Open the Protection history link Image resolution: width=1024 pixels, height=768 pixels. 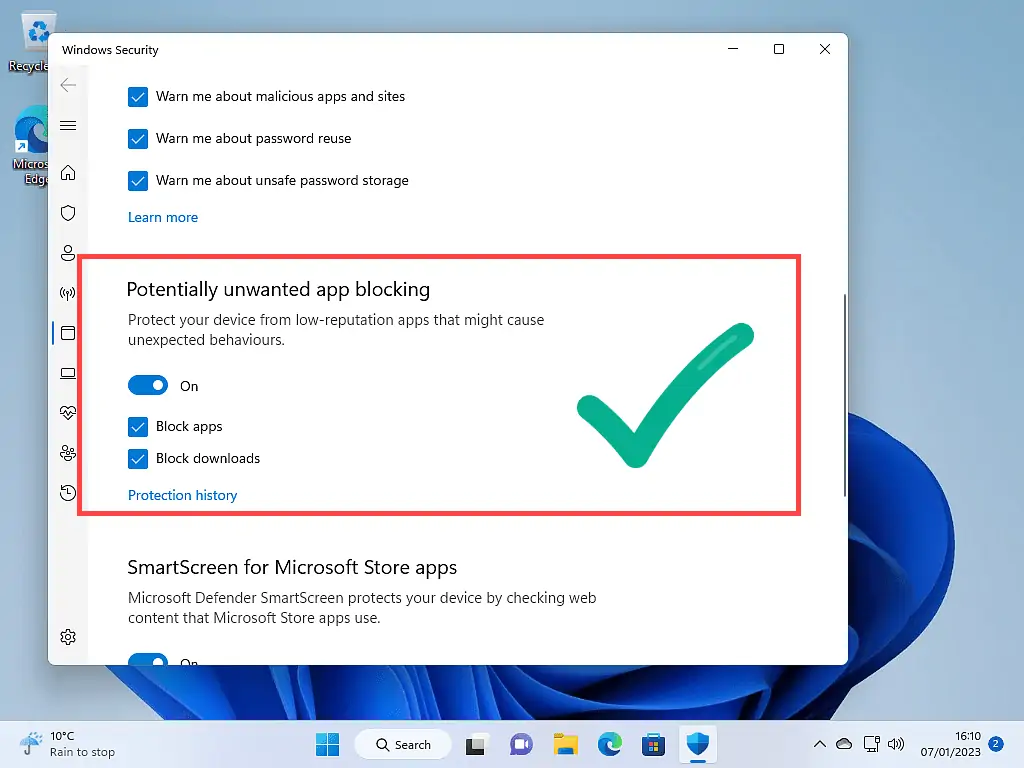pos(183,495)
